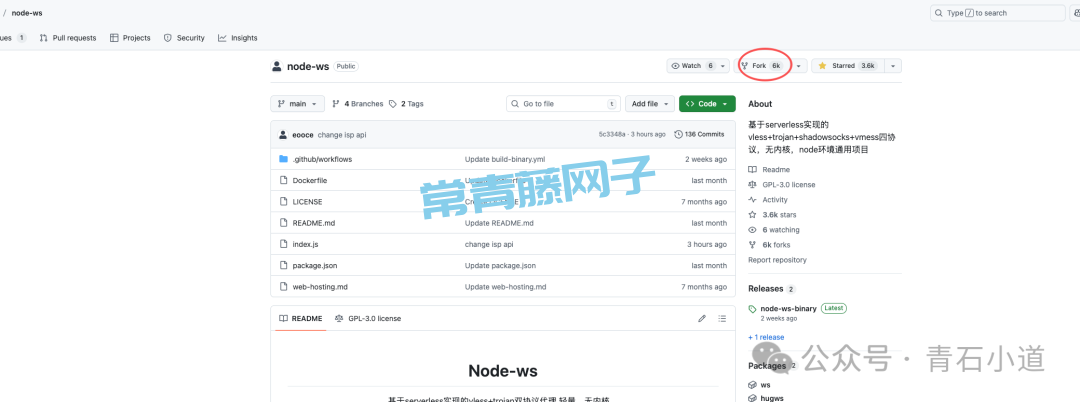Open the index.js file
Viewport: 1080px width, 402px height.
[x=305, y=244]
